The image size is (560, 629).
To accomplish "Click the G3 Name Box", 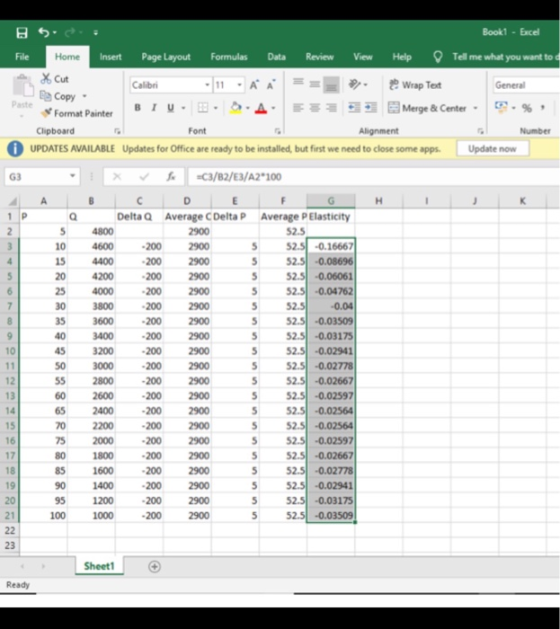I will (42, 177).
